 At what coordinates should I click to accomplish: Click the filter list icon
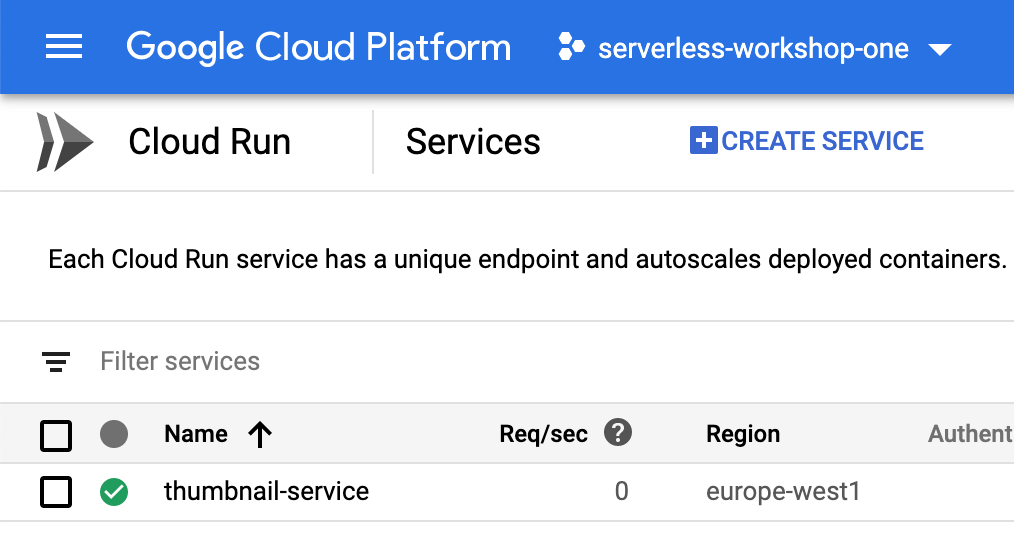[x=56, y=362]
